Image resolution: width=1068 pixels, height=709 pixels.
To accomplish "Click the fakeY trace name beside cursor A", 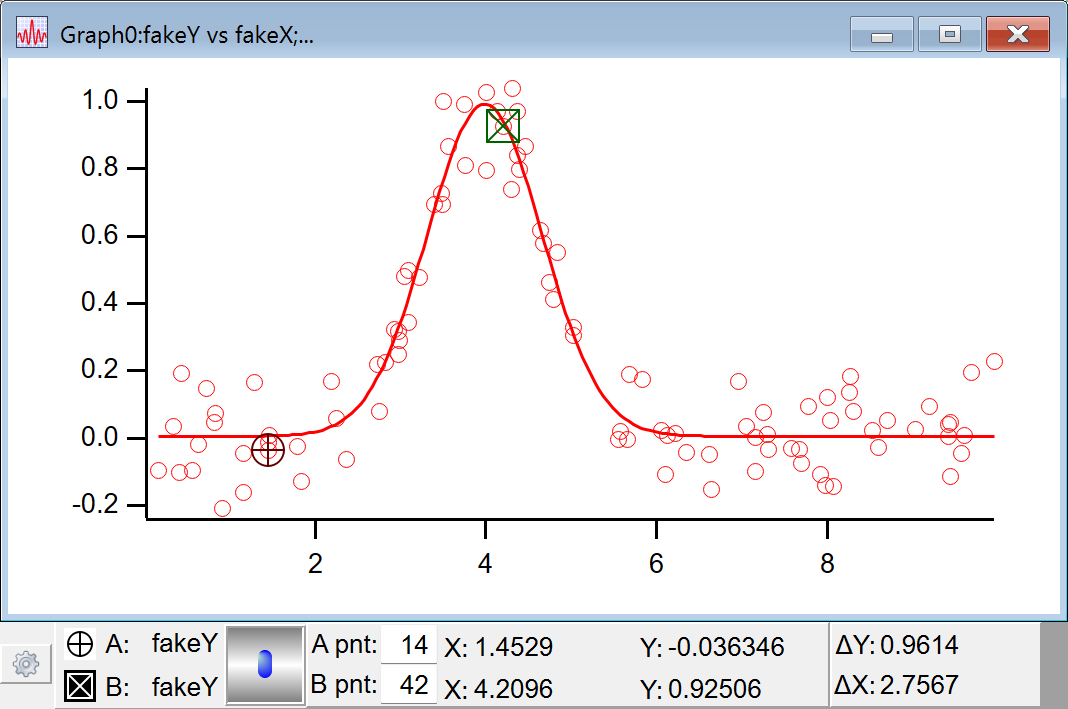I will 184,645.
